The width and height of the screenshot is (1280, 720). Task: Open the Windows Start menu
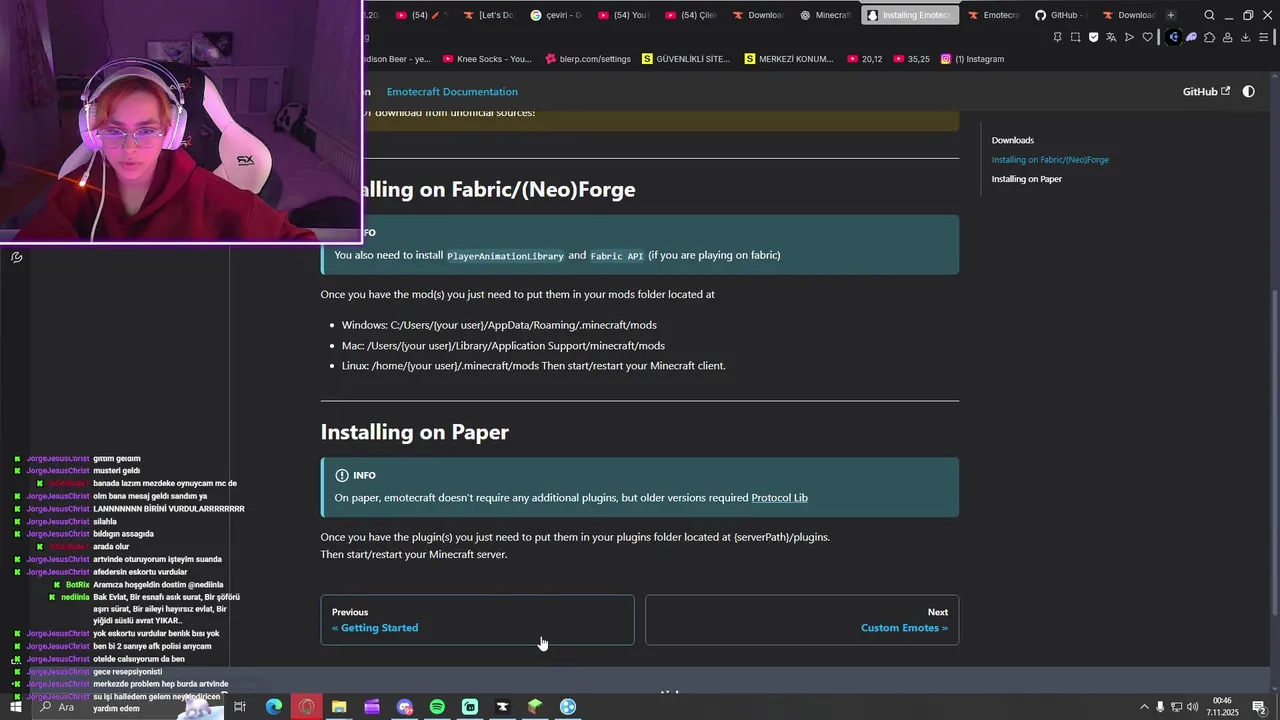(15, 707)
